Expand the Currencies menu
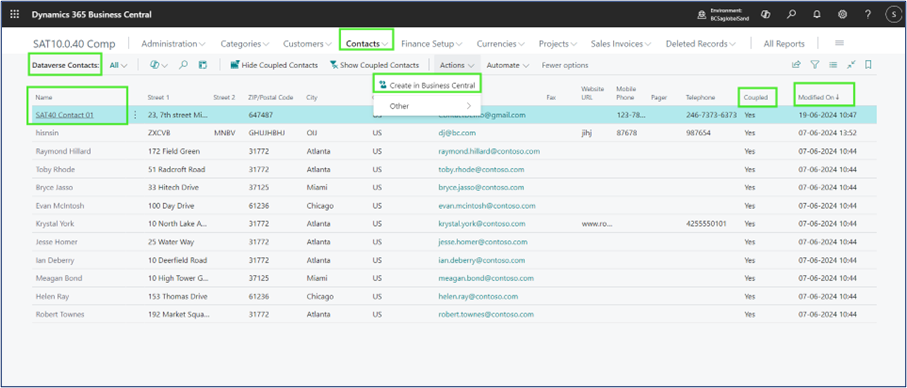Viewport: 907px width, 388px height. point(501,43)
